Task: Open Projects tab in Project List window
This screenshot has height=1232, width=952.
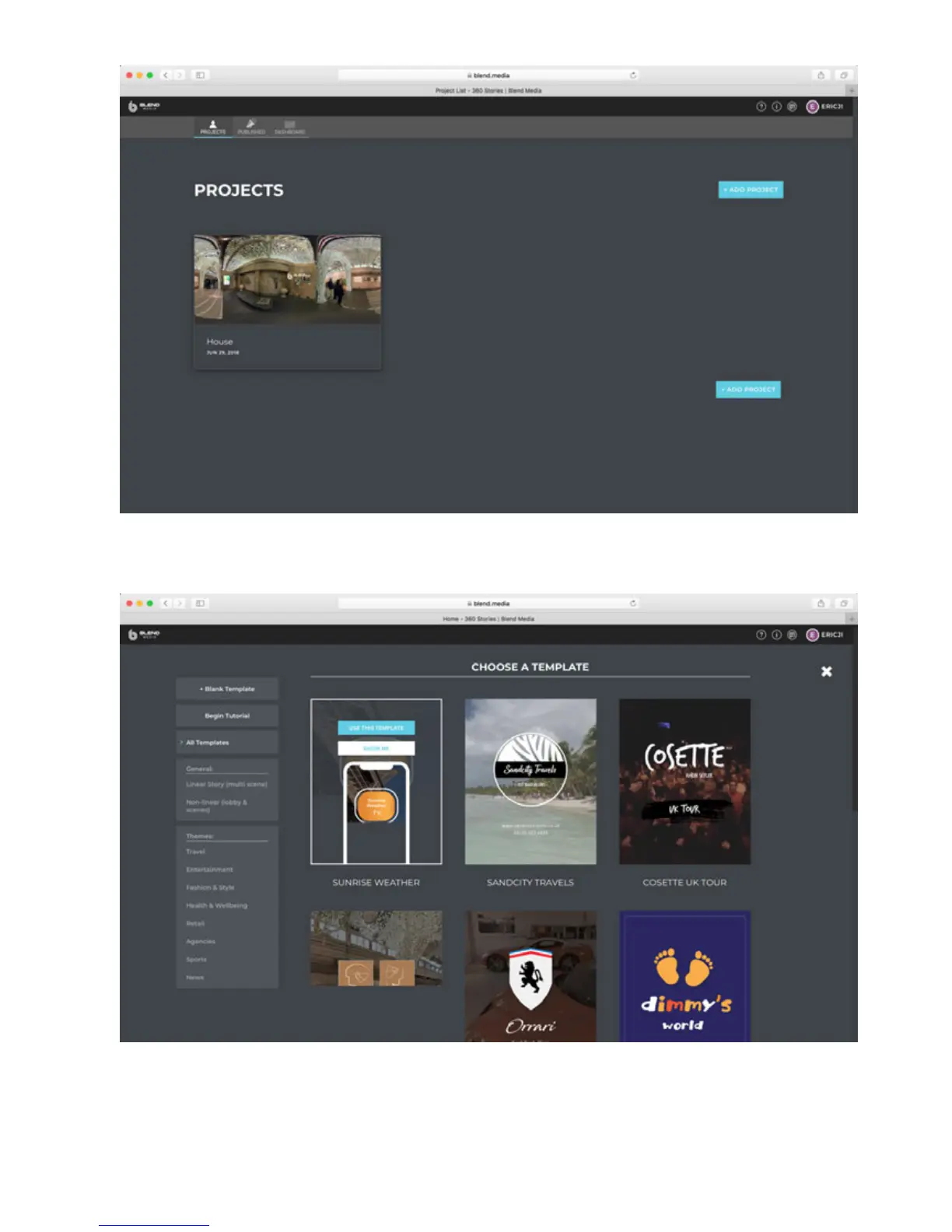Action: (212, 128)
